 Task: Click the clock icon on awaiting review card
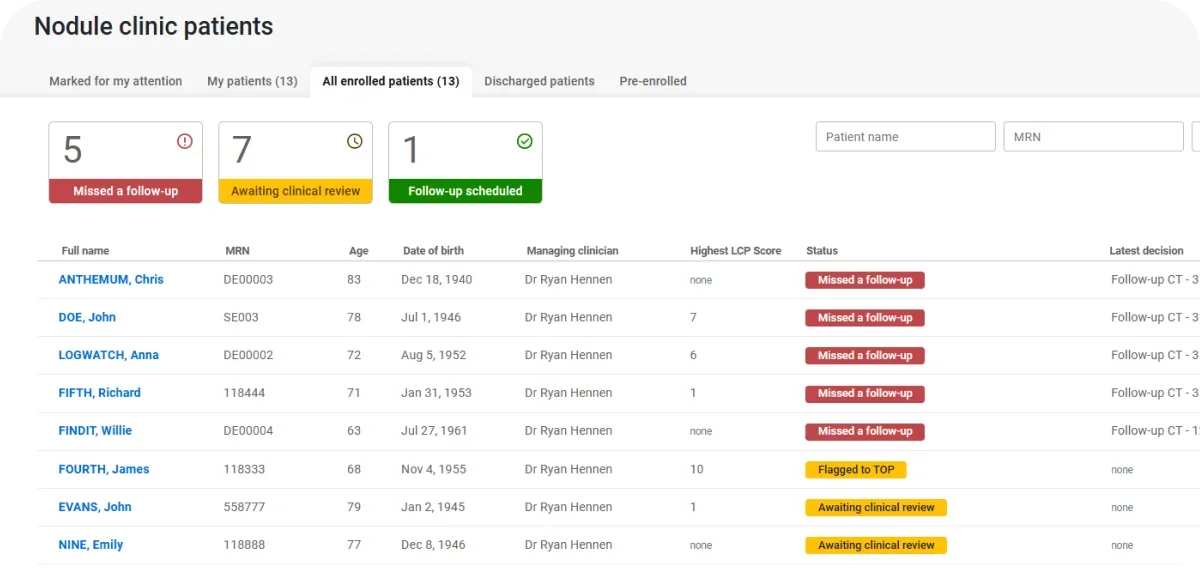tap(355, 142)
